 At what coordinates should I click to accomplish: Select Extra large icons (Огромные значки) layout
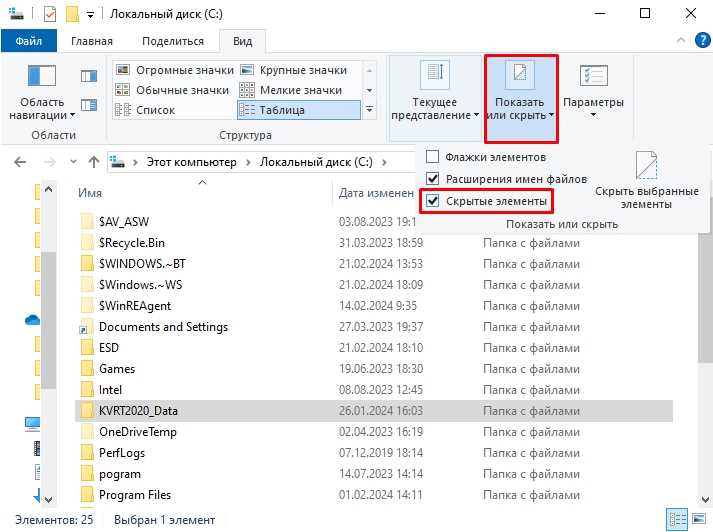point(175,70)
